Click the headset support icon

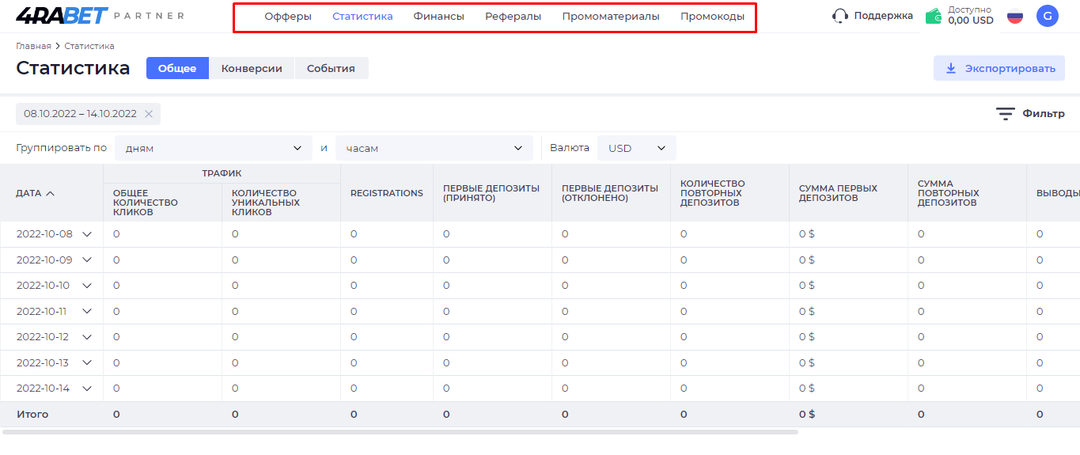point(840,16)
